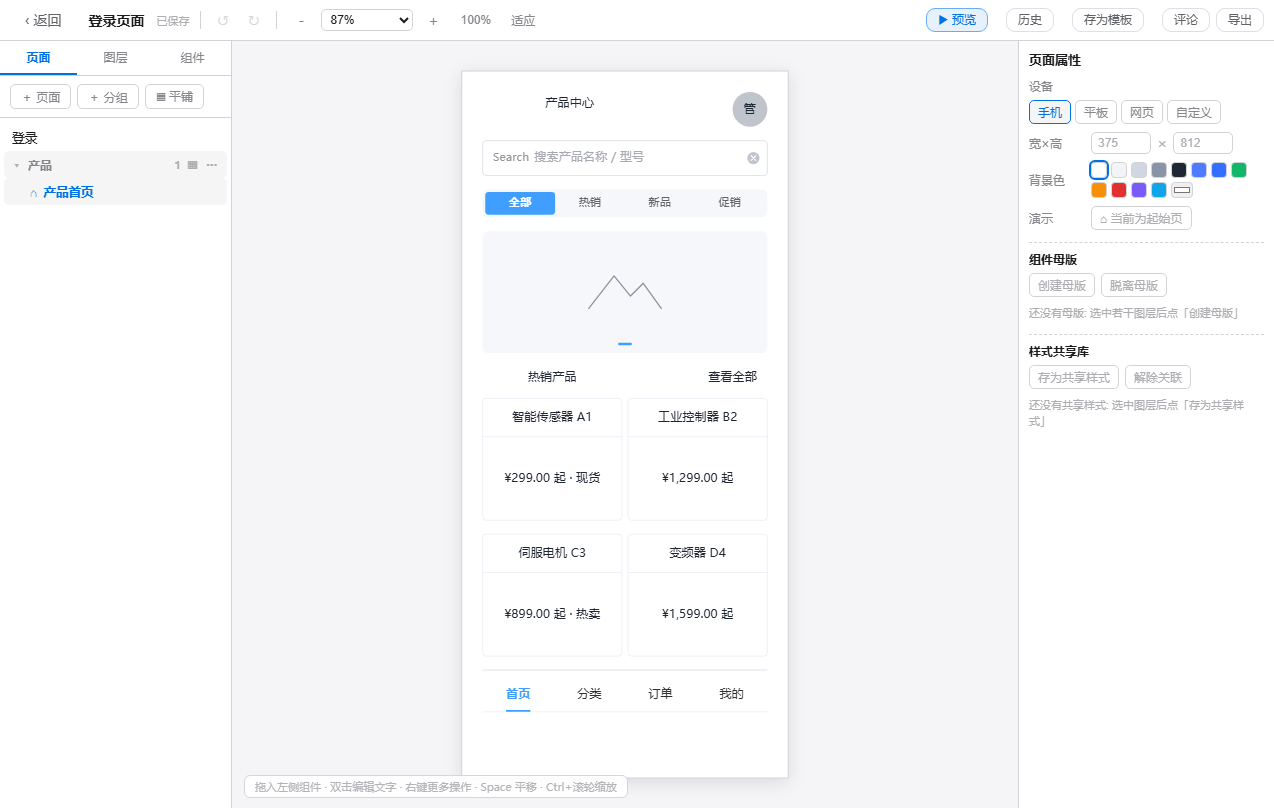
Task: Select 平板 tablet device option
Action: coord(1096,112)
